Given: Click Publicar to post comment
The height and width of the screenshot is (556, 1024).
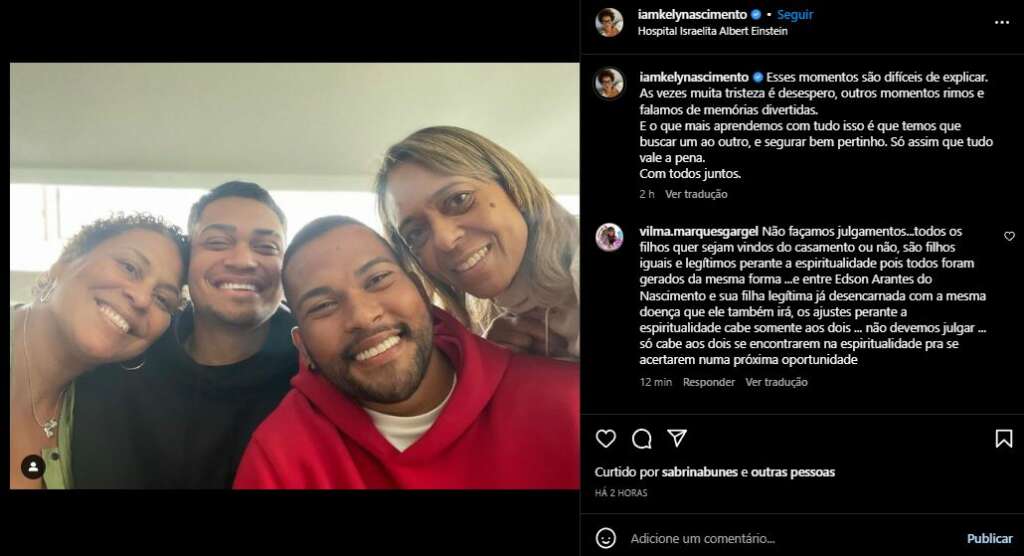Looking at the screenshot, I should [x=989, y=538].
